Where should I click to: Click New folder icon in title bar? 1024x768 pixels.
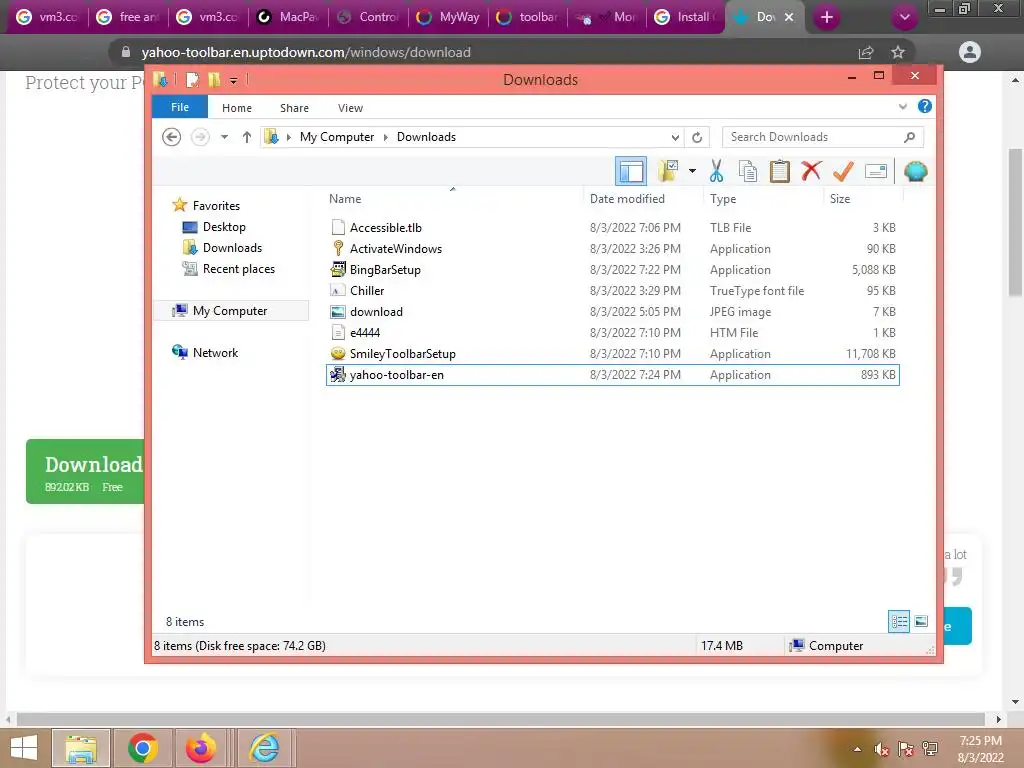point(214,80)
